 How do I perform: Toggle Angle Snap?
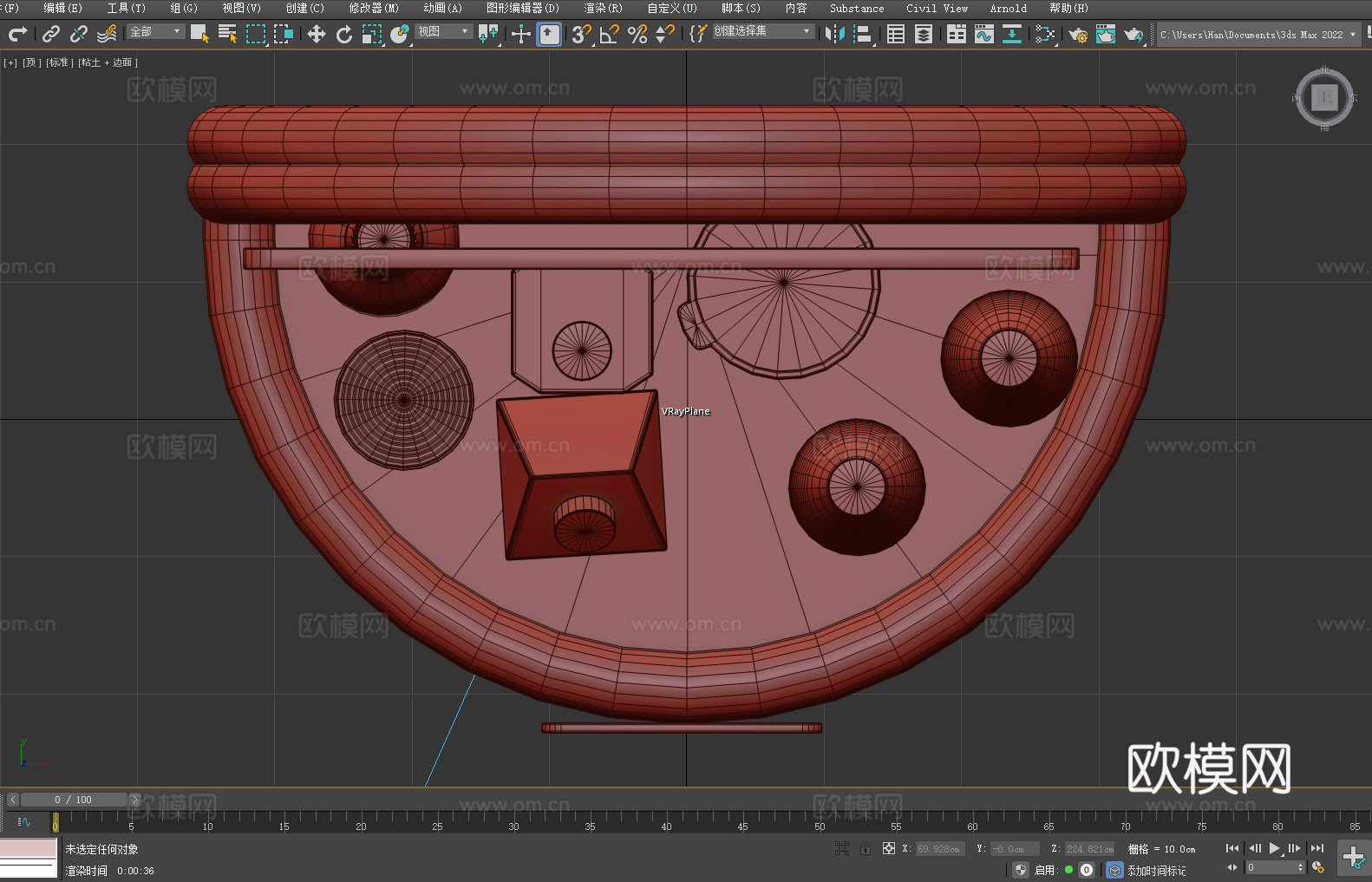[x=610, y=34]
